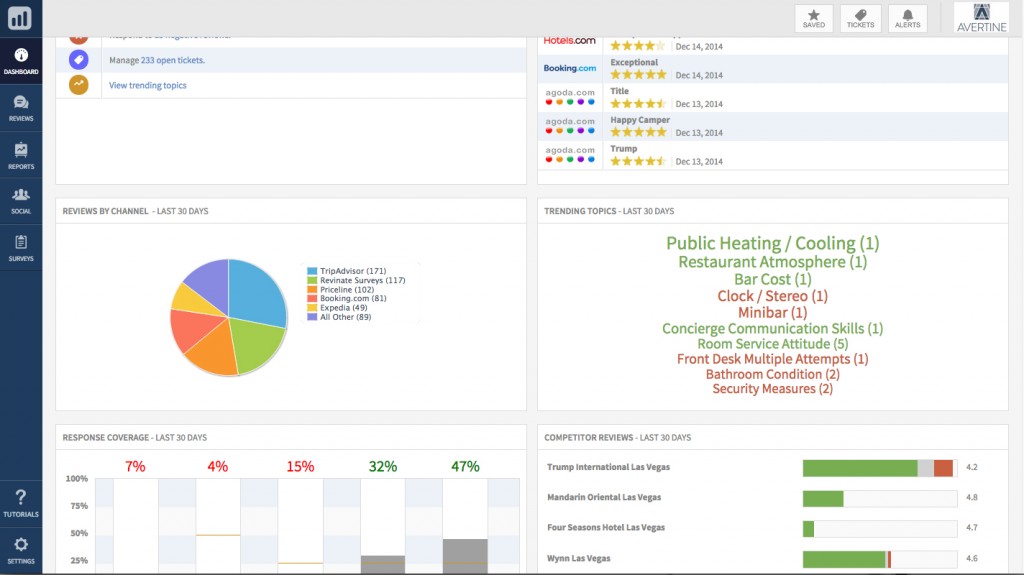Screen dimensions: 1024x575
Task: Open the Room Service Attitude topic
Action: pyautogui.click(x=773, y=344)
